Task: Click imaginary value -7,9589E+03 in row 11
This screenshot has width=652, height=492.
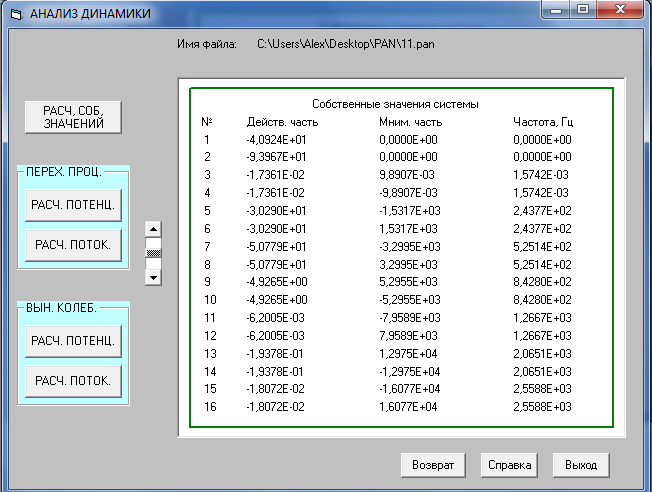Action: [410, 318]
